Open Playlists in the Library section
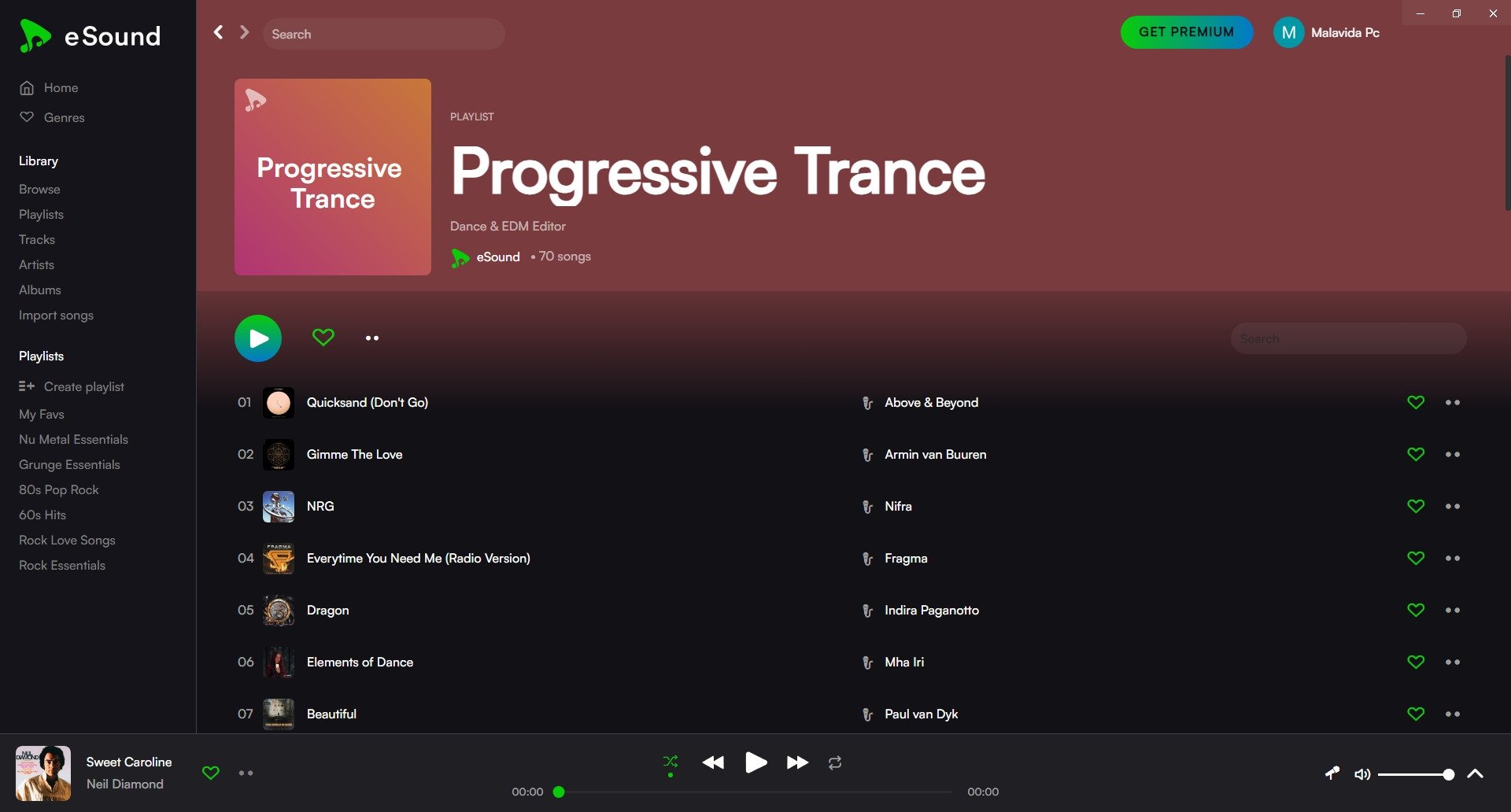This screenshot has height=812, width=1511. [41, 214]
